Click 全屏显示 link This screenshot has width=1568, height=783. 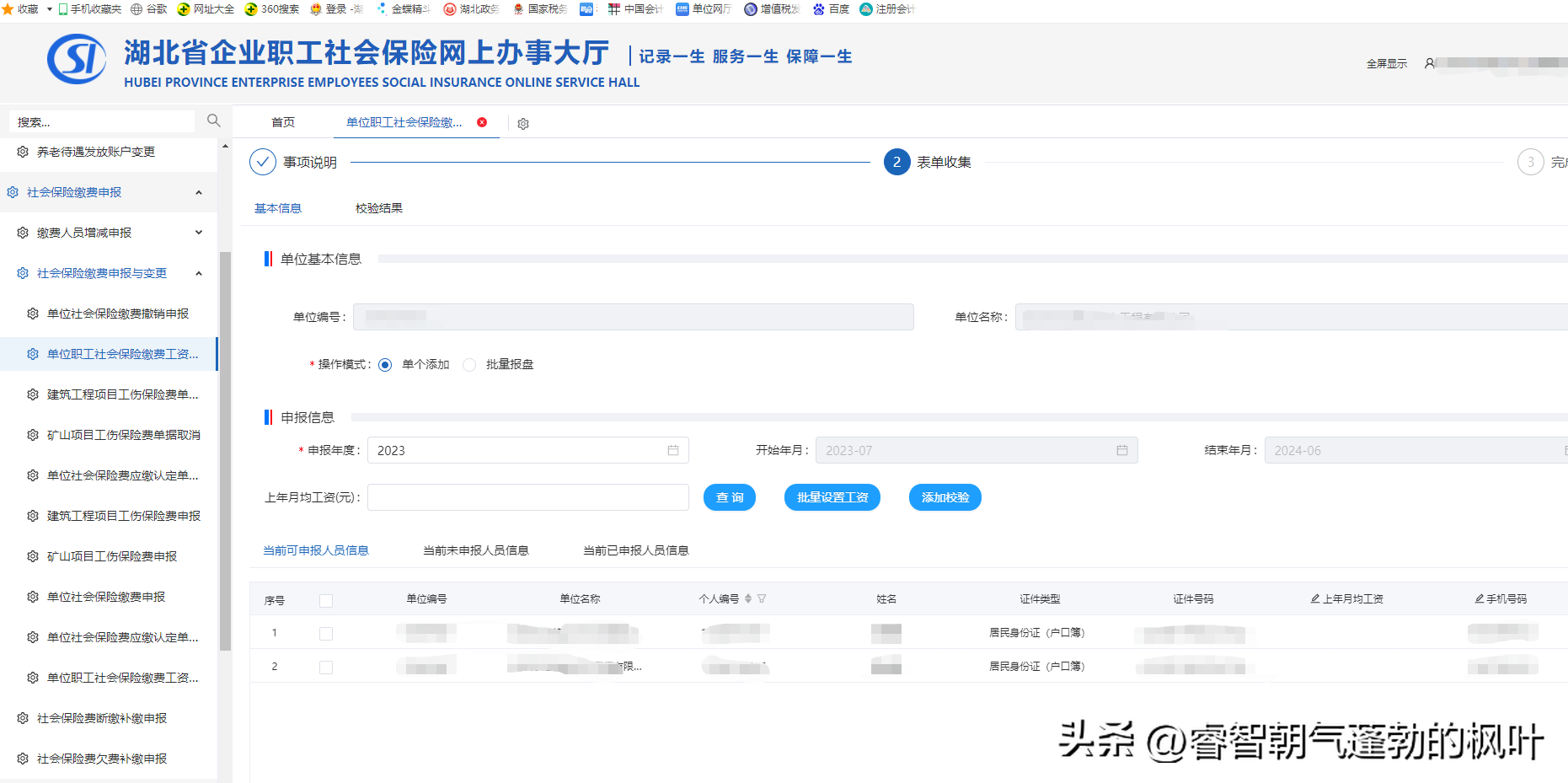(1387, 63)
